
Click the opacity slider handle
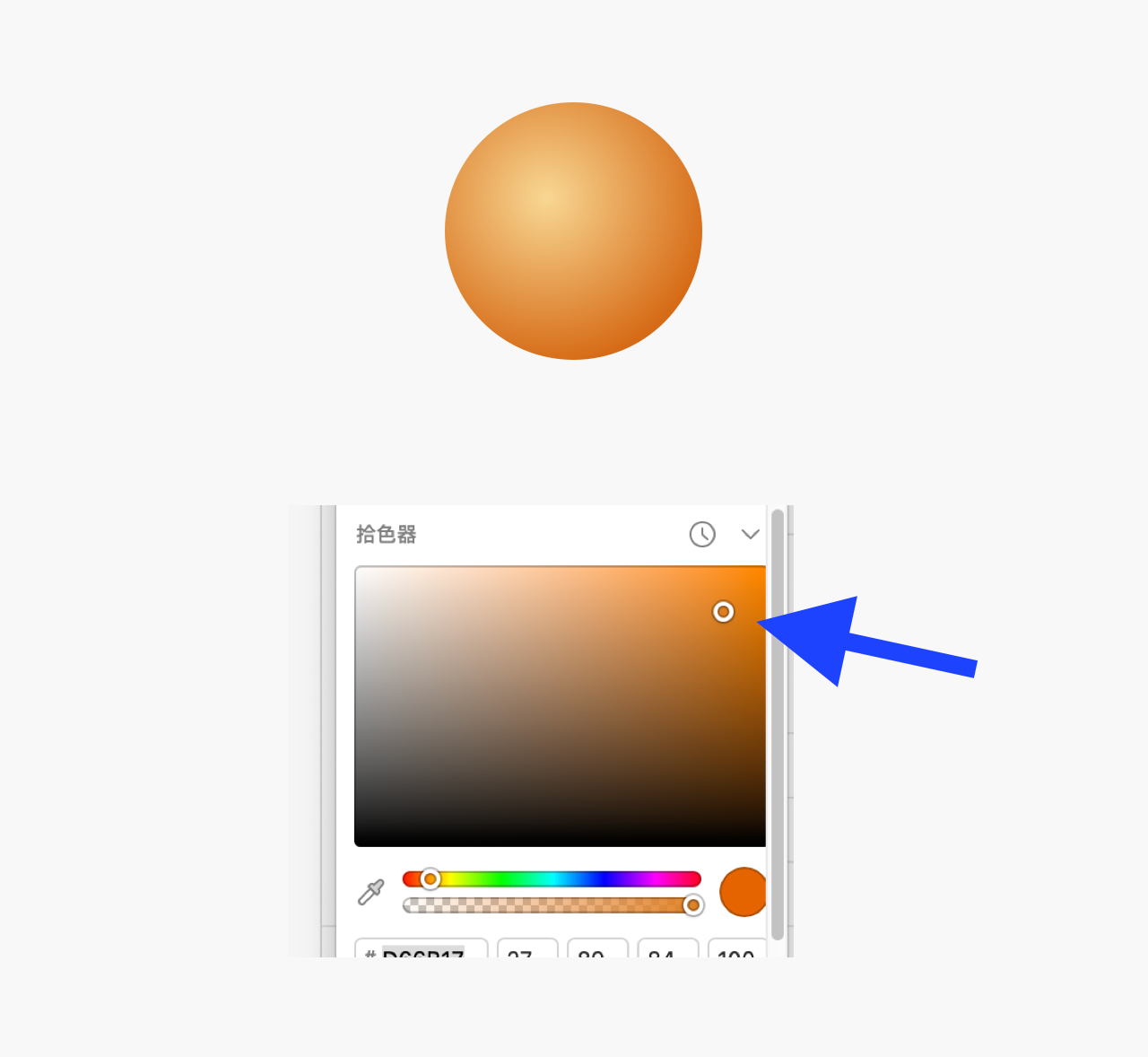pos(693,904)
